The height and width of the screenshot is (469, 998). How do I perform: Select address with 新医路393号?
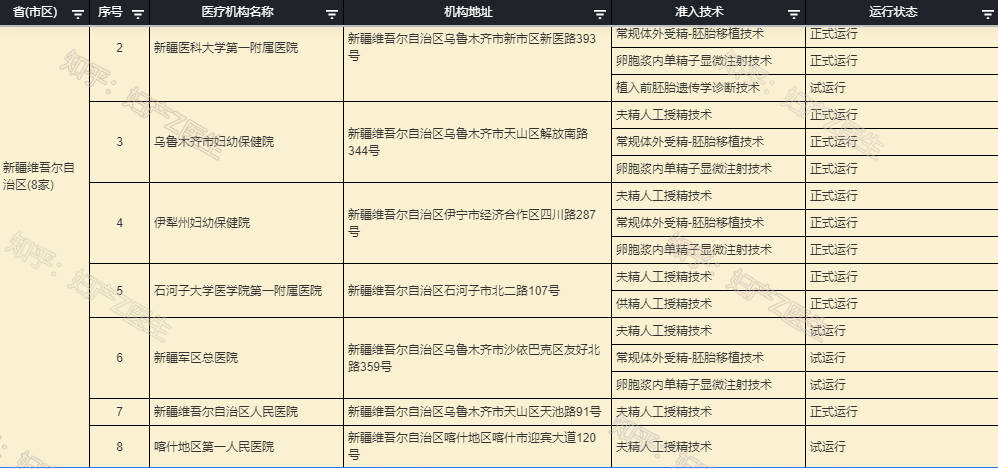tap(477, 63)
